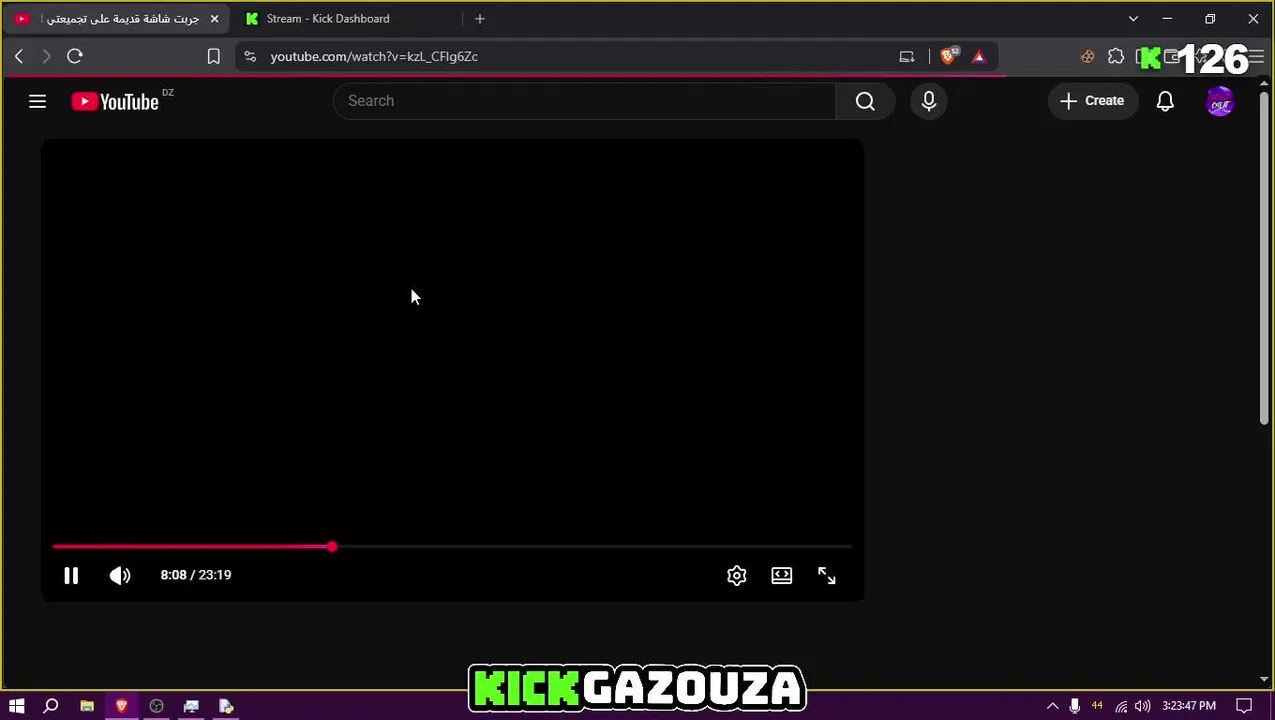Open the account avatar menu

click(1220, 101)
